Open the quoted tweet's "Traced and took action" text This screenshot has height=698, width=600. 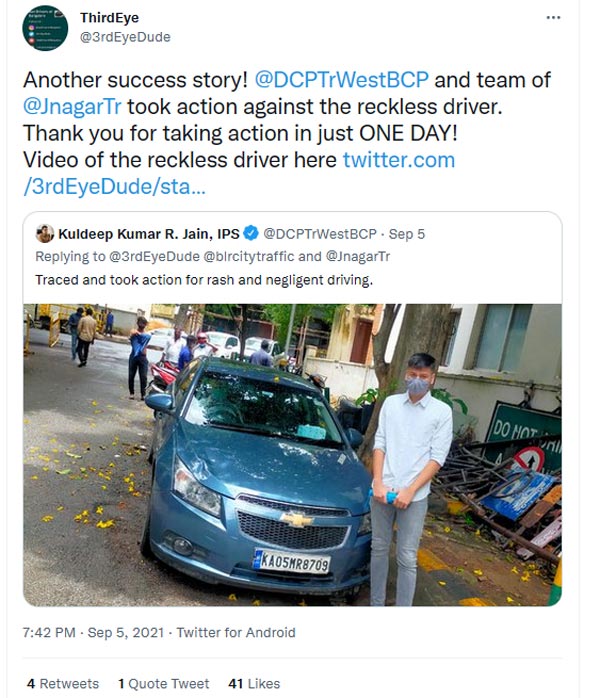click(203, 279)
